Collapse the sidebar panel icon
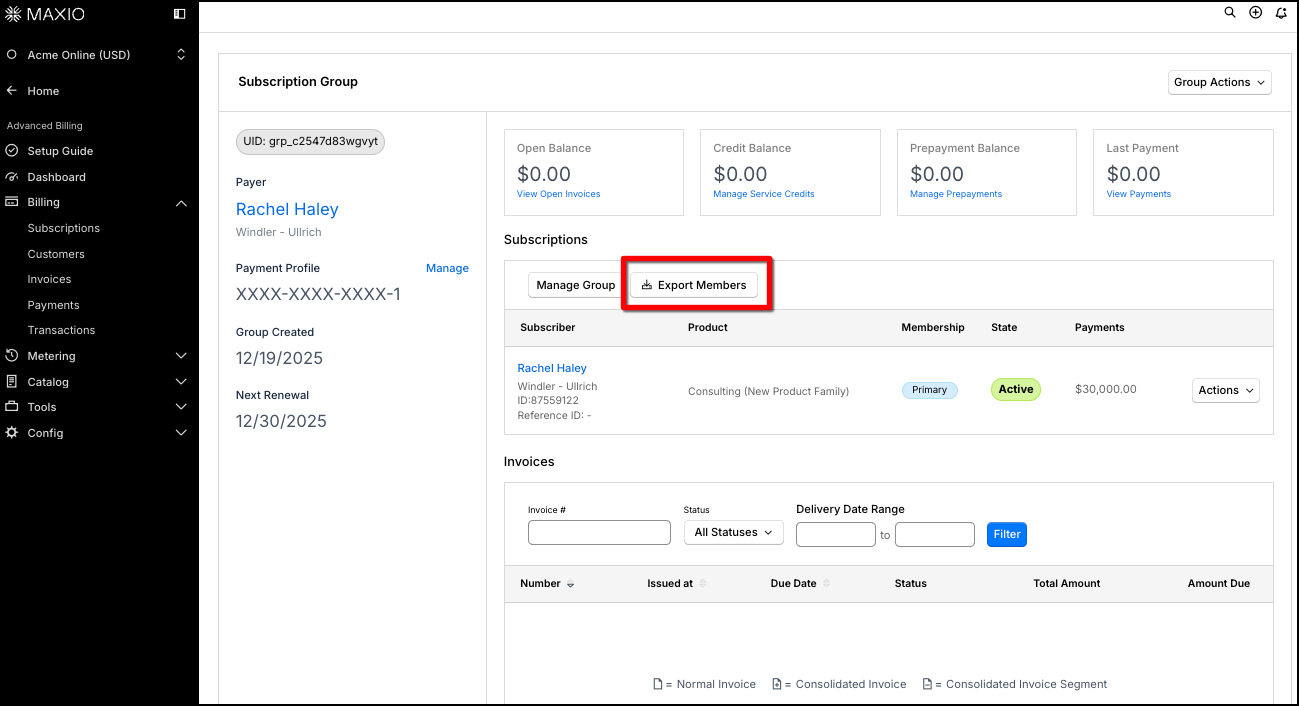 (x=180, y=14)
